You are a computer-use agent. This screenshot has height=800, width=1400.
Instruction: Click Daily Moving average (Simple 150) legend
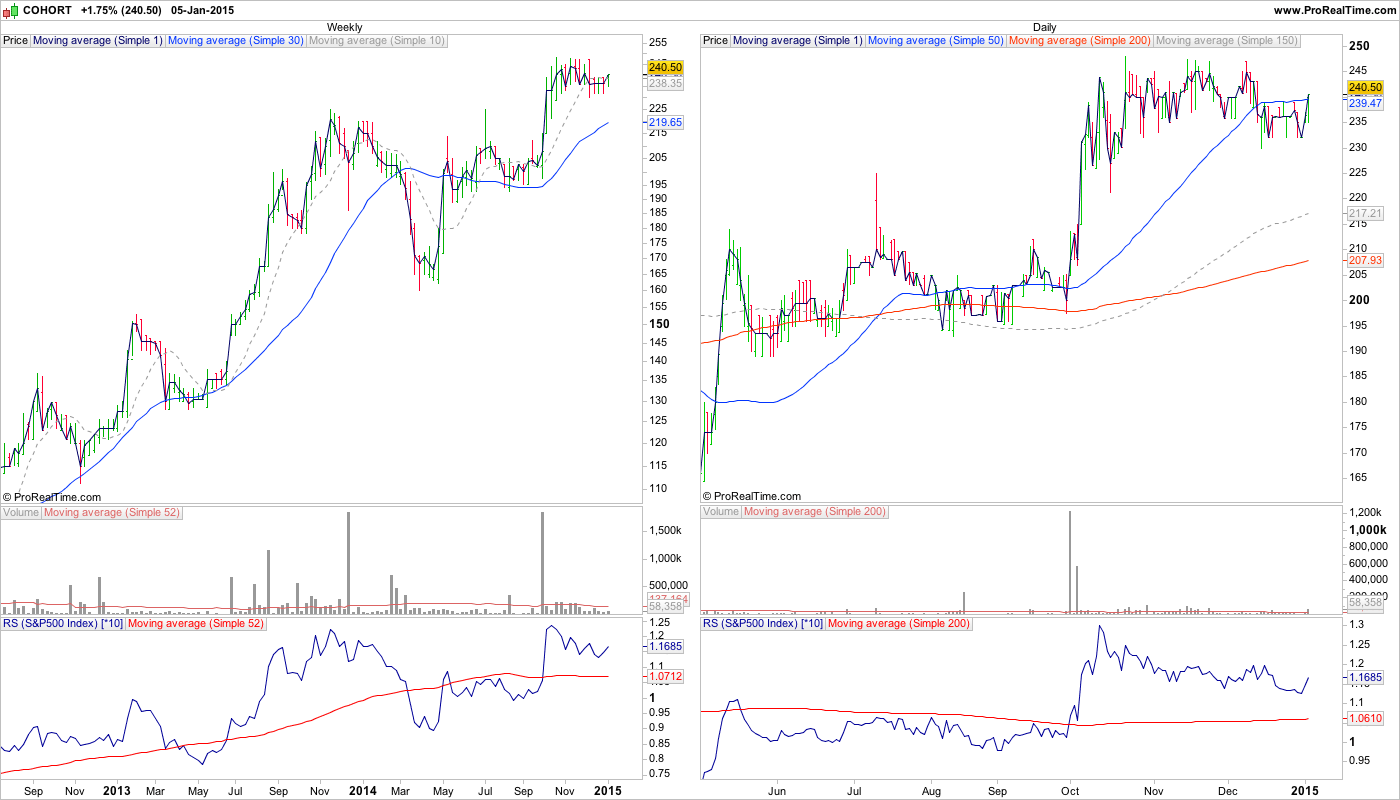[x=1227, y=41]
